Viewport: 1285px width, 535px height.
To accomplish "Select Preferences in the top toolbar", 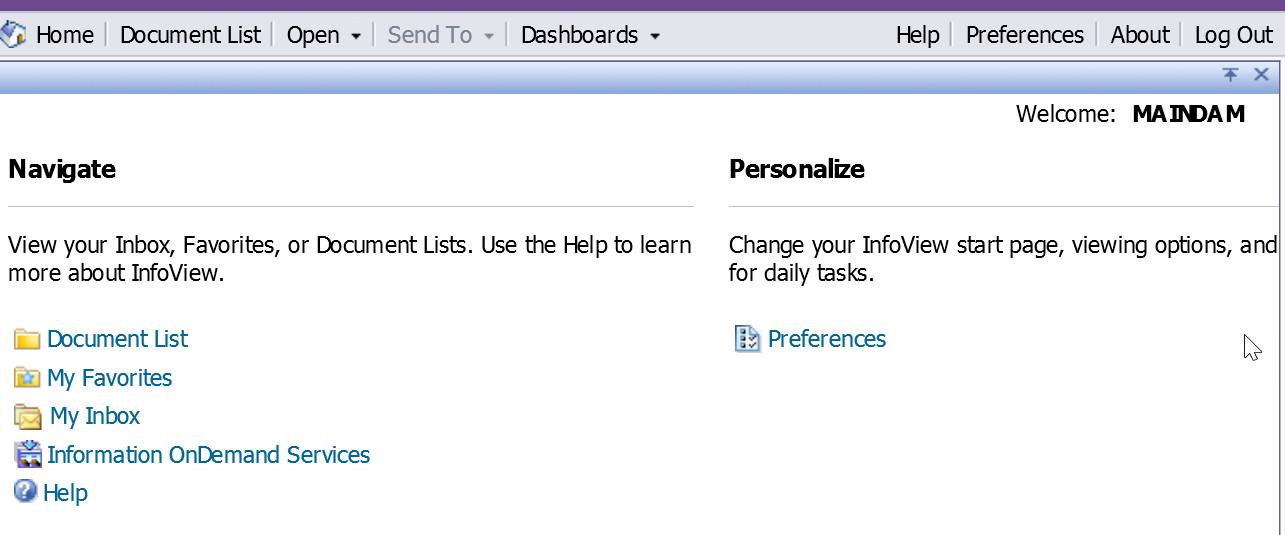I will (1025, 35).
